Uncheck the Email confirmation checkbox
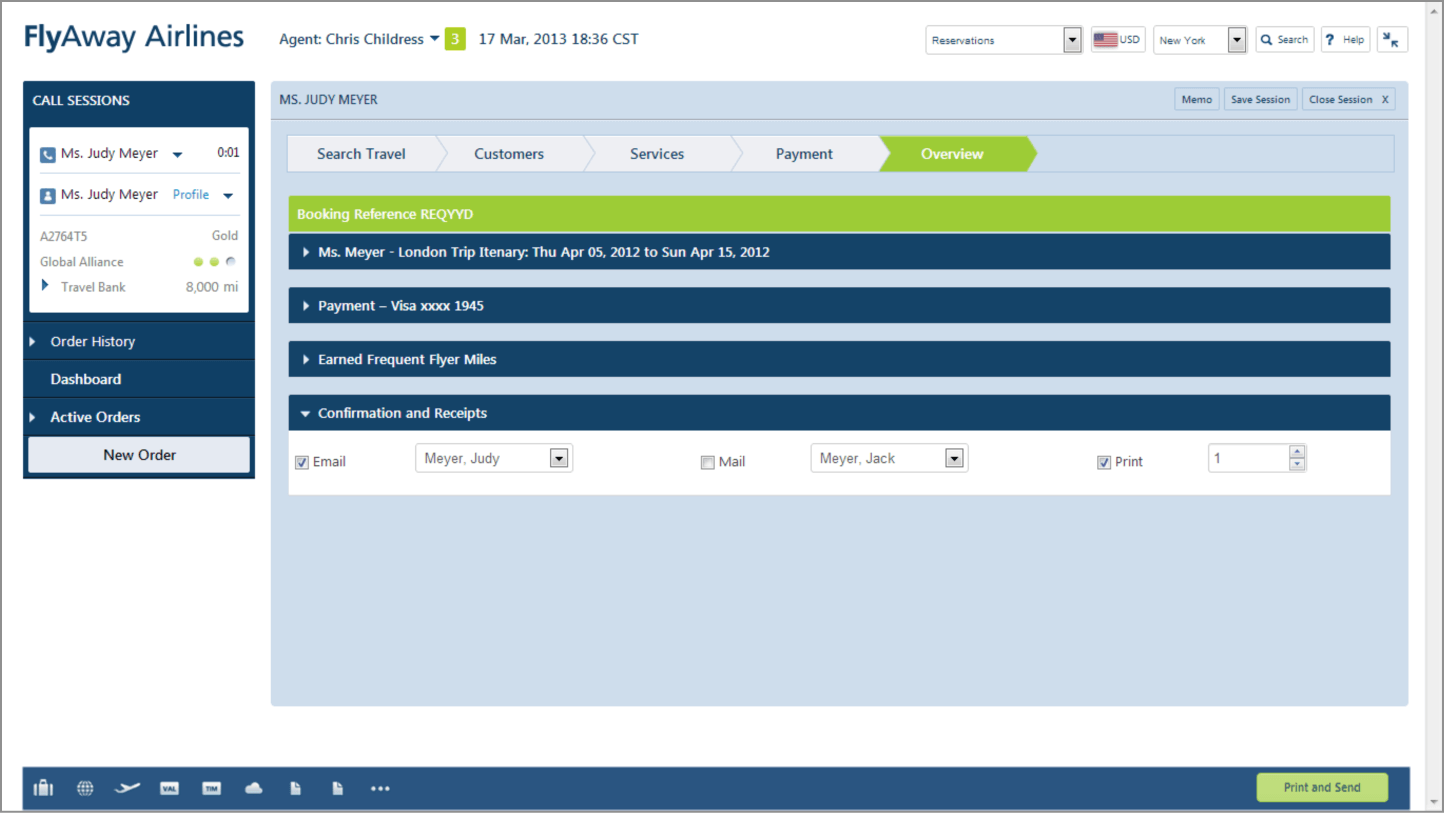 [x=301, y=462]
